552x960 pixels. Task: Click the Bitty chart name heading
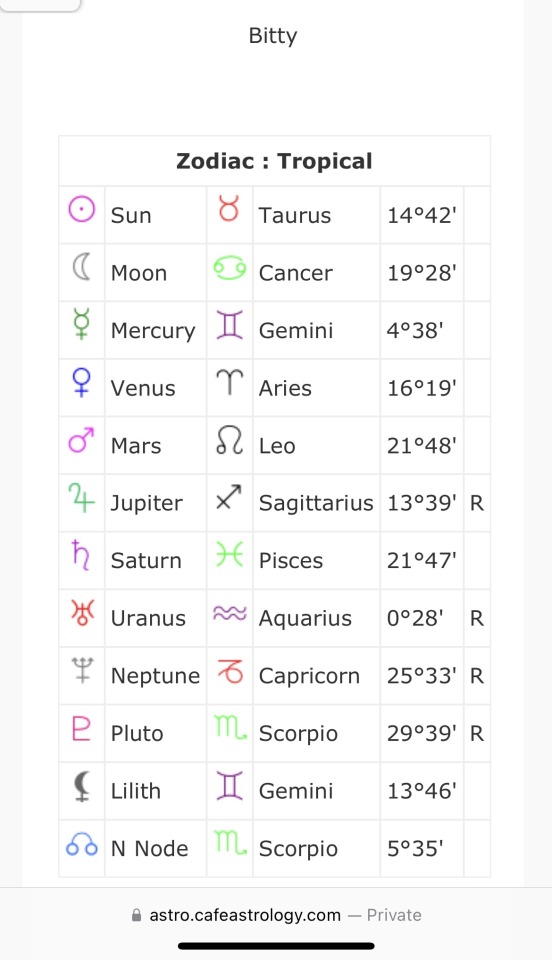point(273,36)
